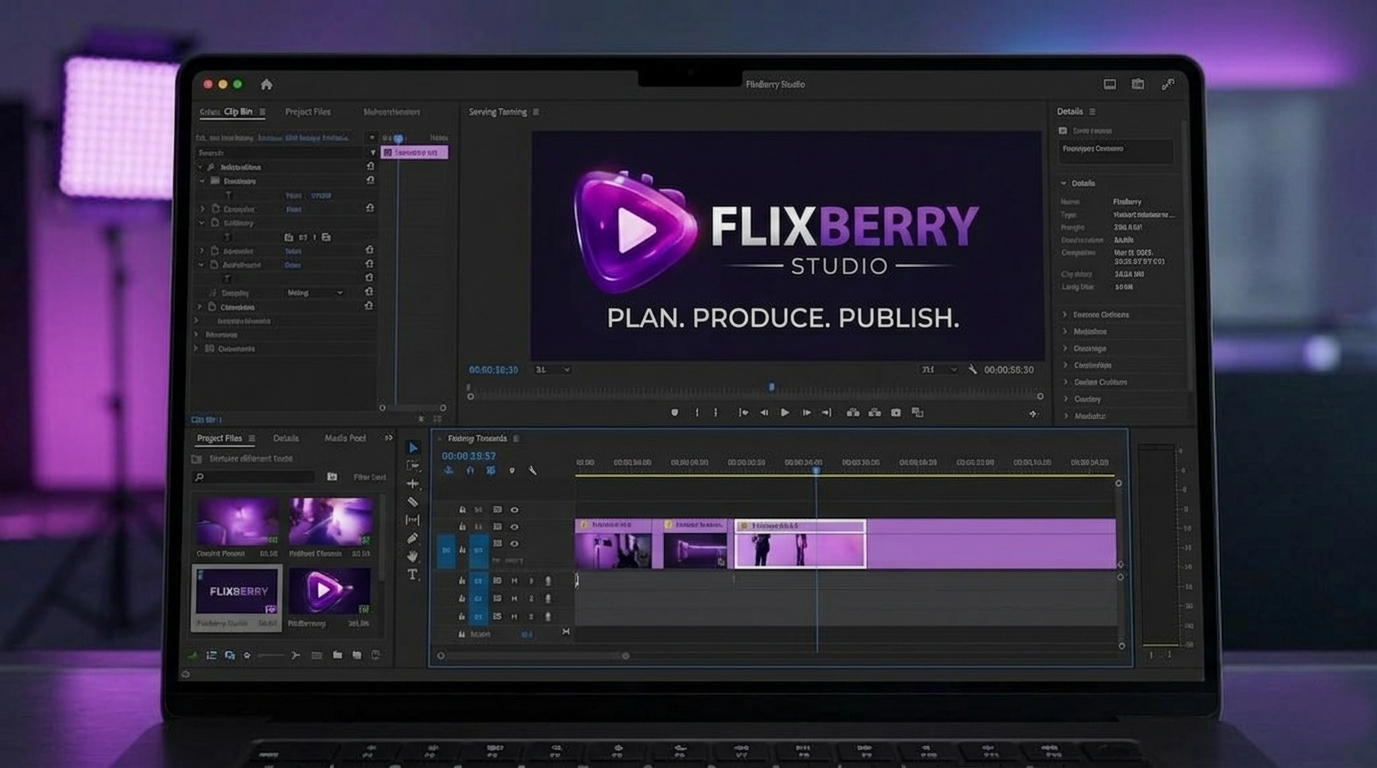Select the Hand tool
The image size is (1377, 768).
413,556
